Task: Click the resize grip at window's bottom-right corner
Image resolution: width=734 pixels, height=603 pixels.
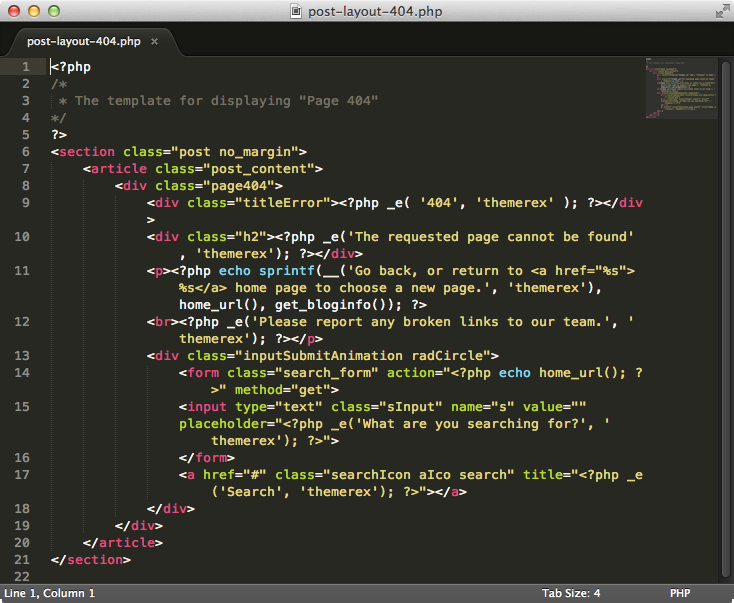Action: [x=726, y=595]
